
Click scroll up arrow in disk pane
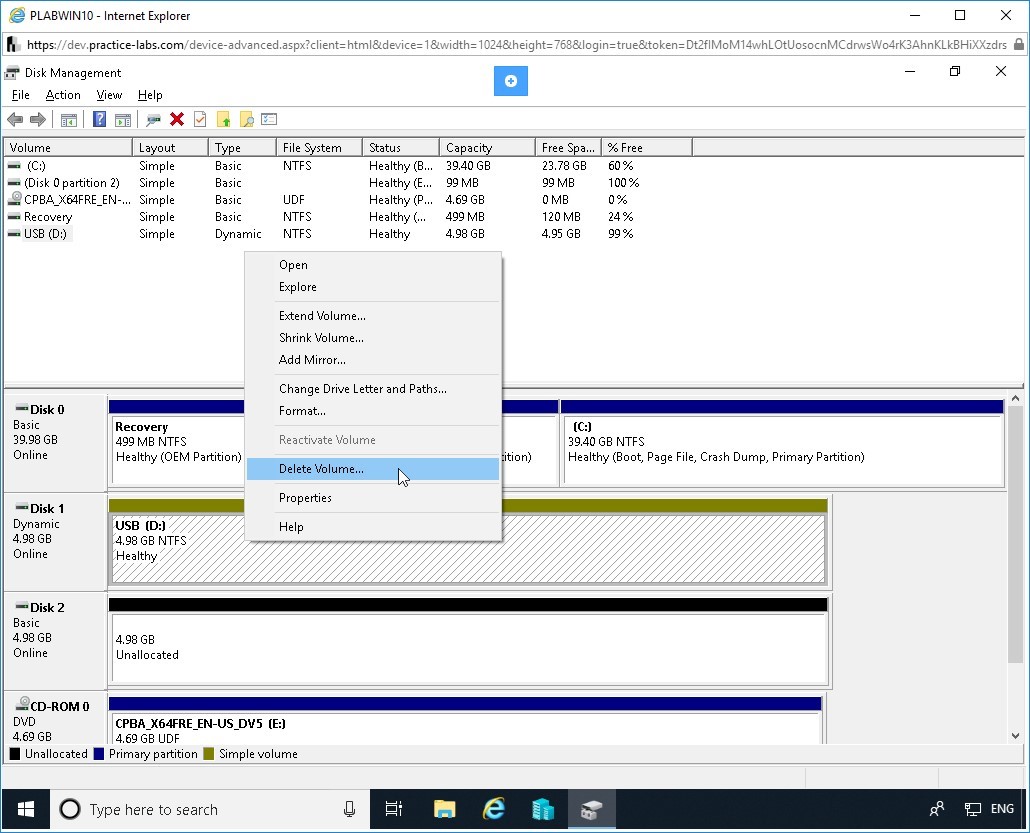point(1016,399)
